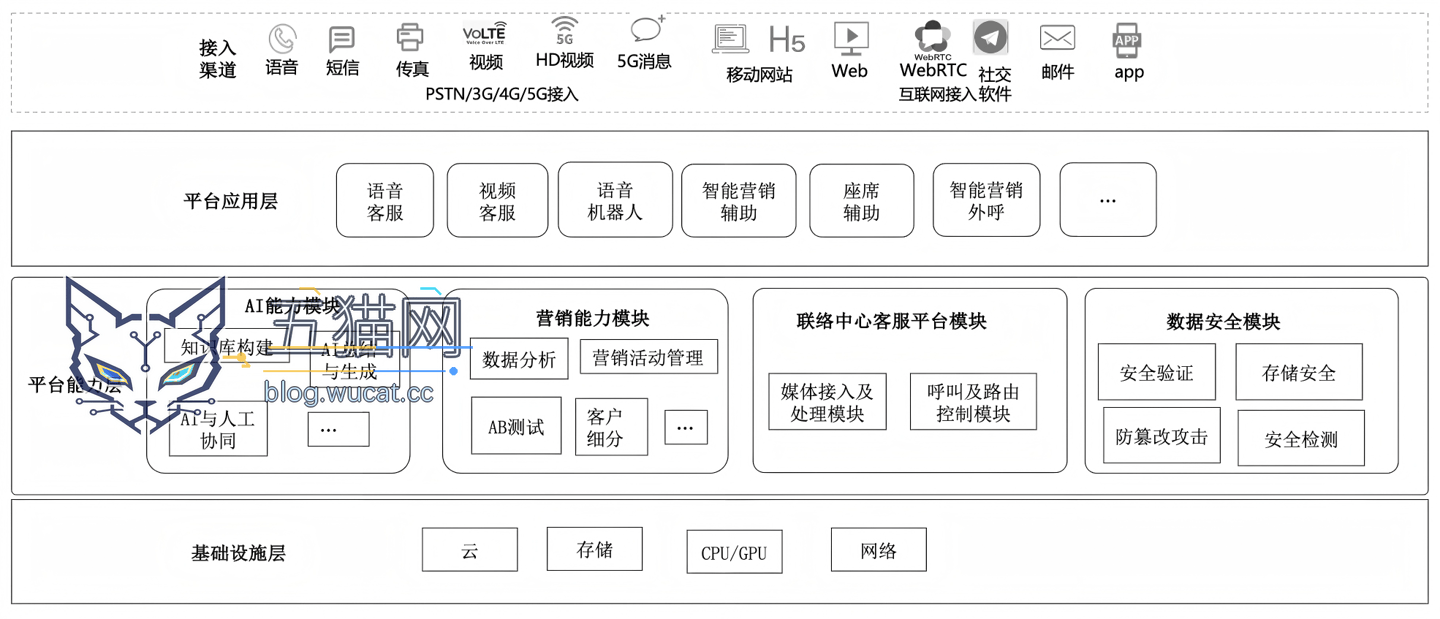Click the AB测试 box
Image resolution: width=1440 pixels, height=619 pixels.
516,426
